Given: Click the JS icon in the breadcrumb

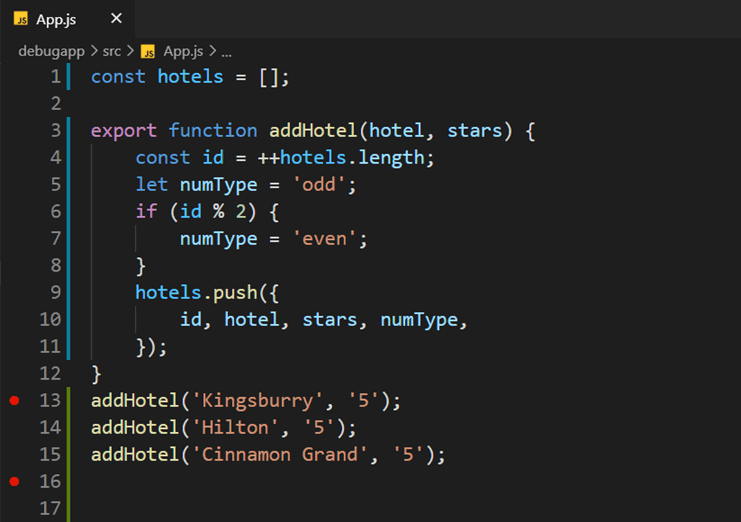Looking at the screenshot, I should pos(148,51).
